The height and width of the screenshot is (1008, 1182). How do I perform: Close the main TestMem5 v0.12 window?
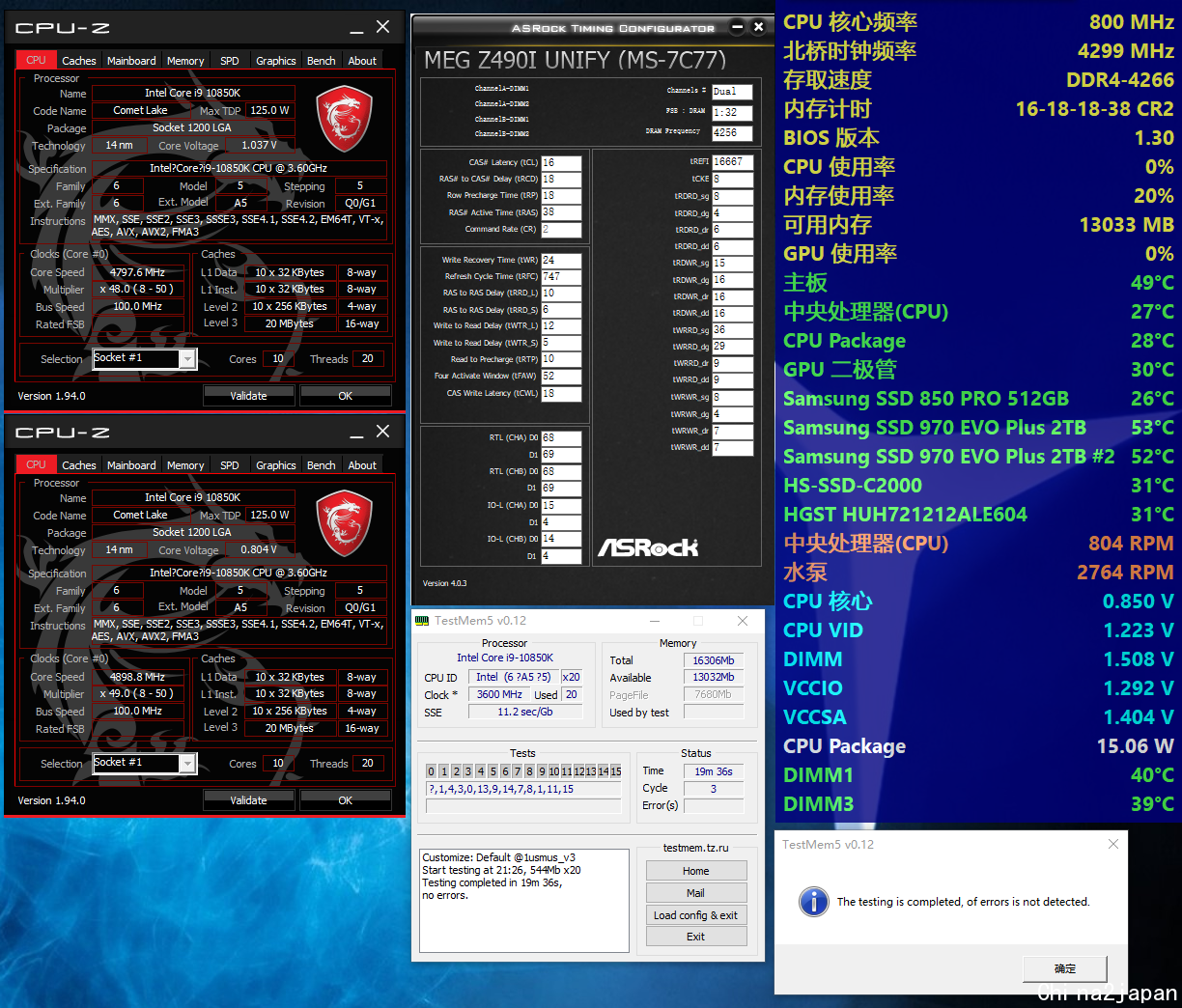click(742, 621)
